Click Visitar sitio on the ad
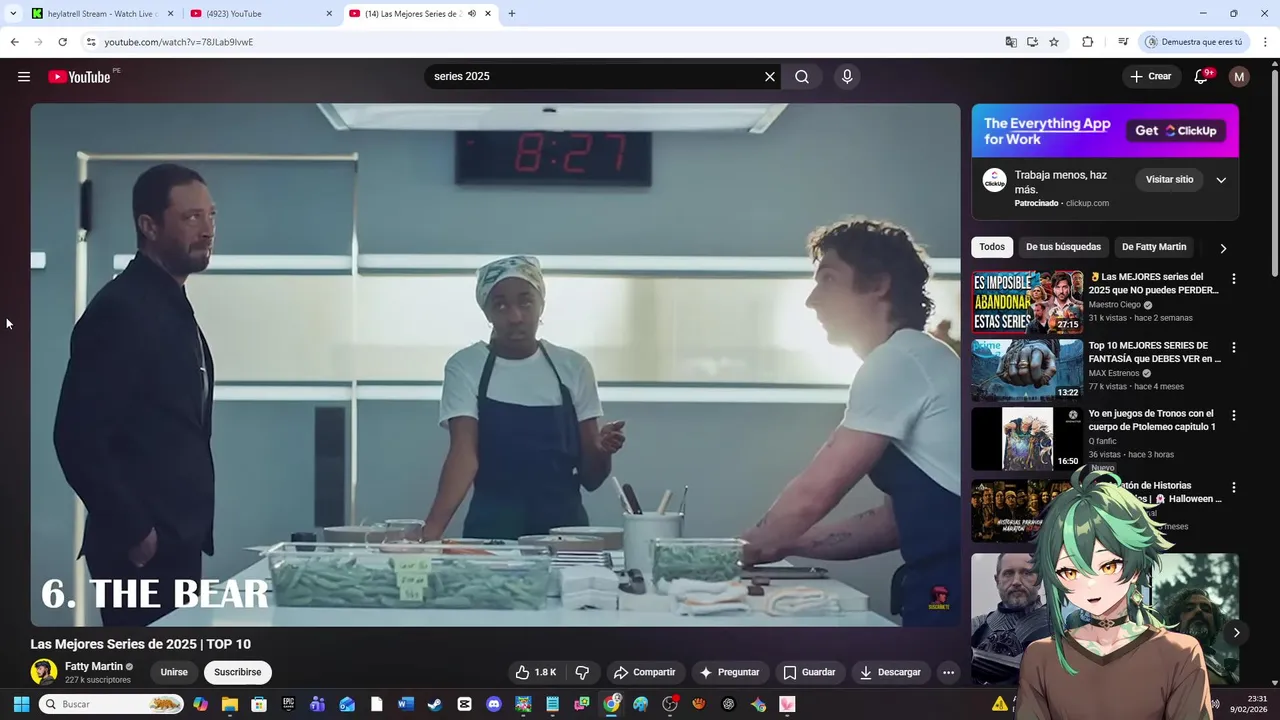The width and height of the screenshot is (1280, 720). tap(1169, 180)
